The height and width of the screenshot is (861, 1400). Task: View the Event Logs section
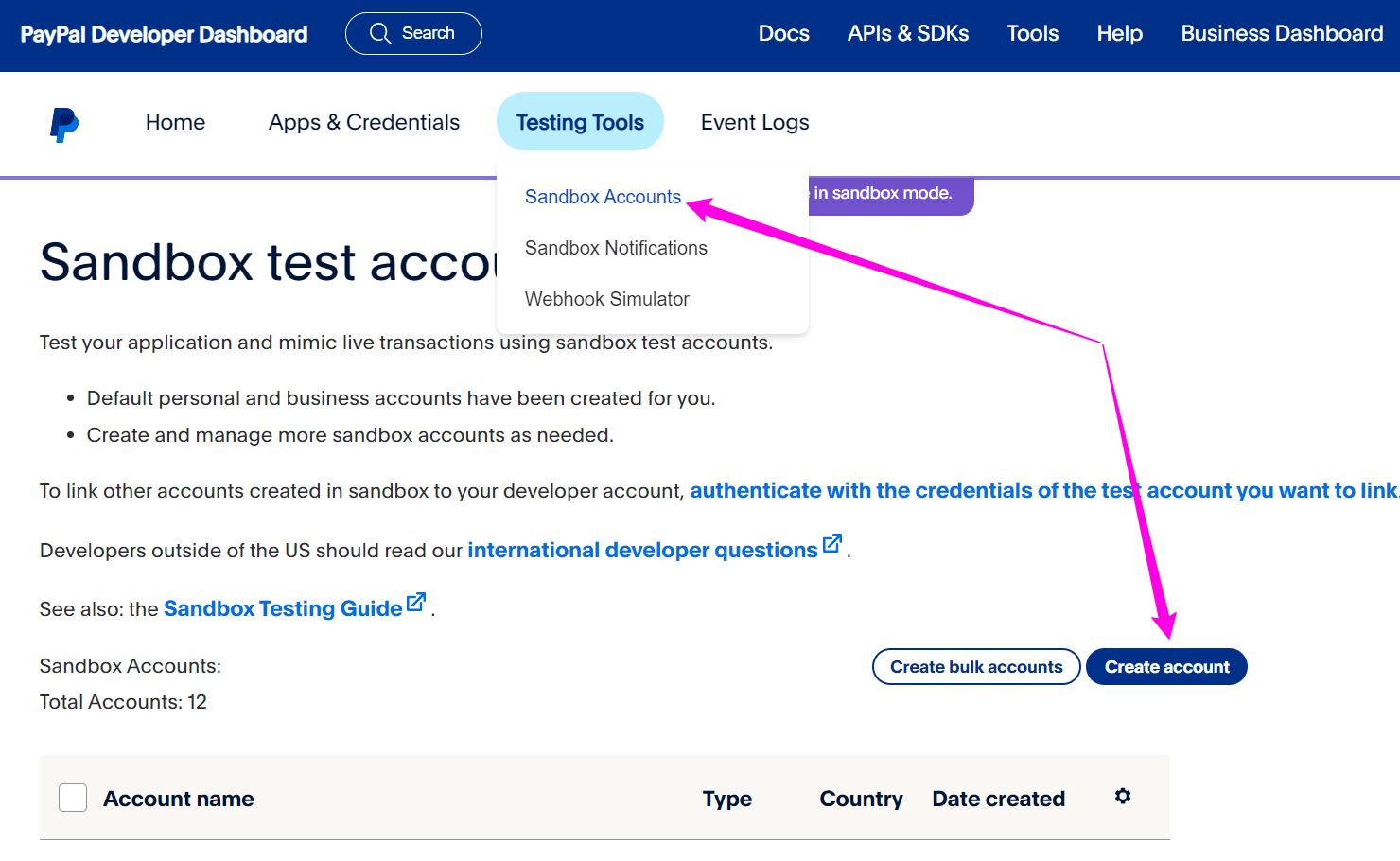tap(754, 121)
